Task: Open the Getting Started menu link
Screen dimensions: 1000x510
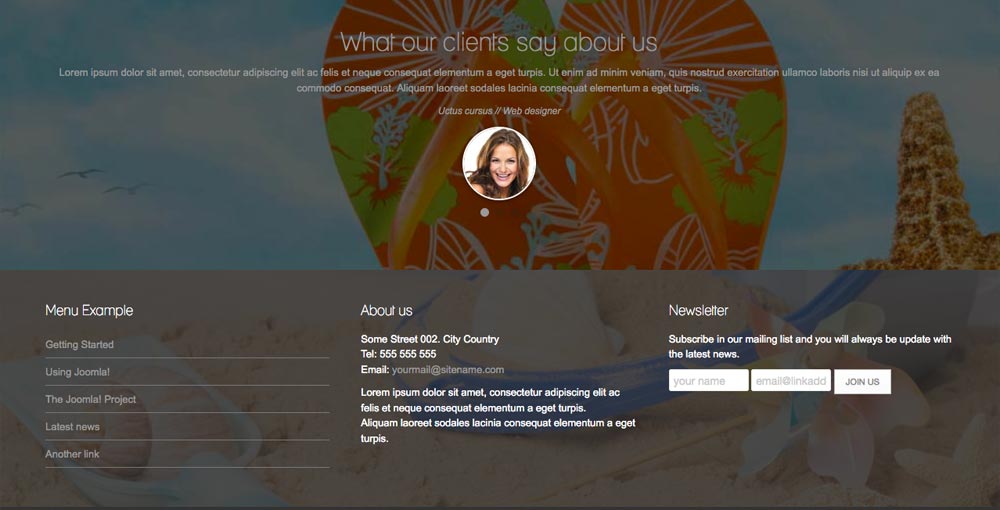Action: point(79,345)
